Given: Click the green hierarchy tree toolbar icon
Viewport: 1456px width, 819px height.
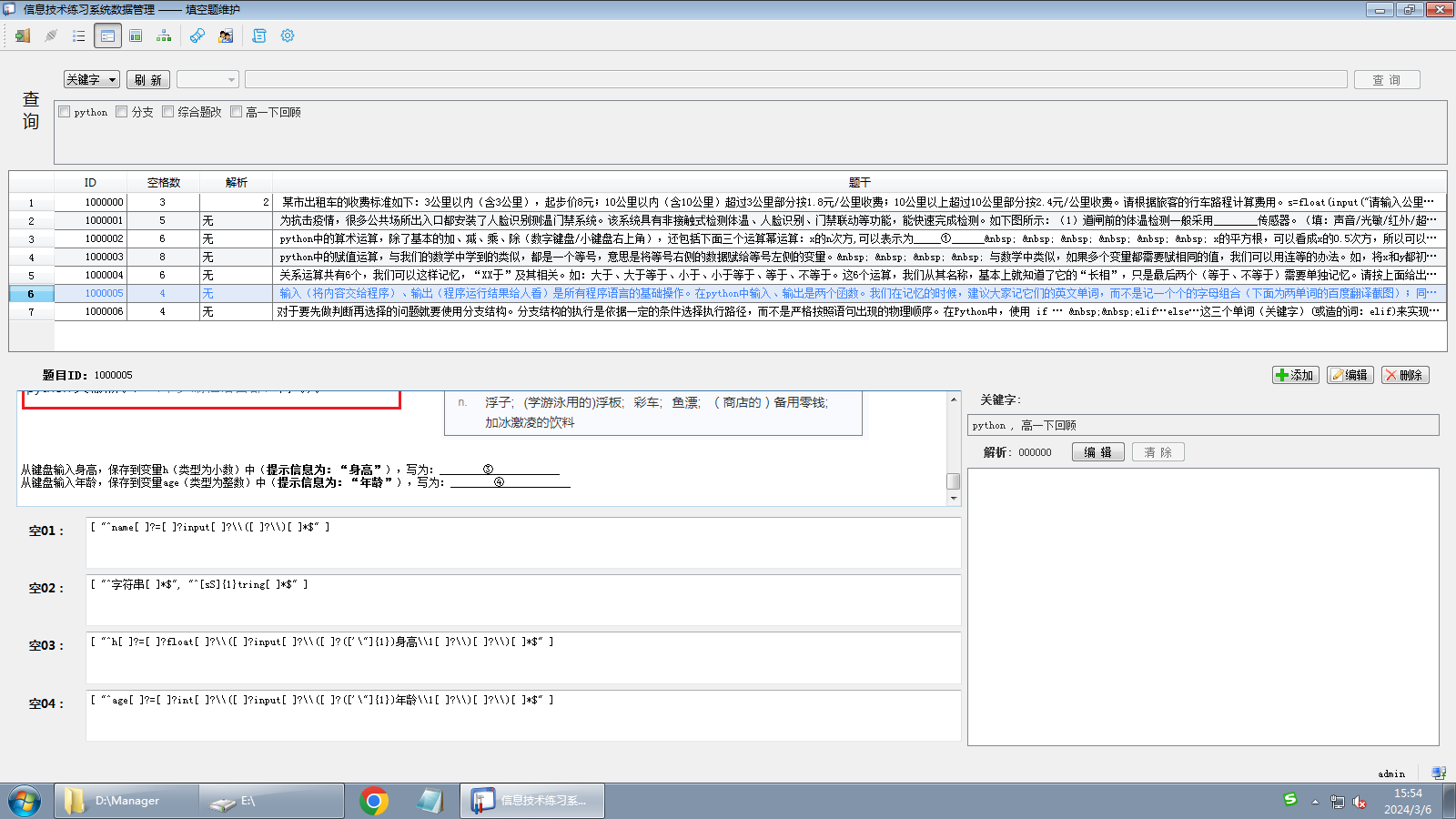Looking at the screenshot, I should (x=164, y=35).
